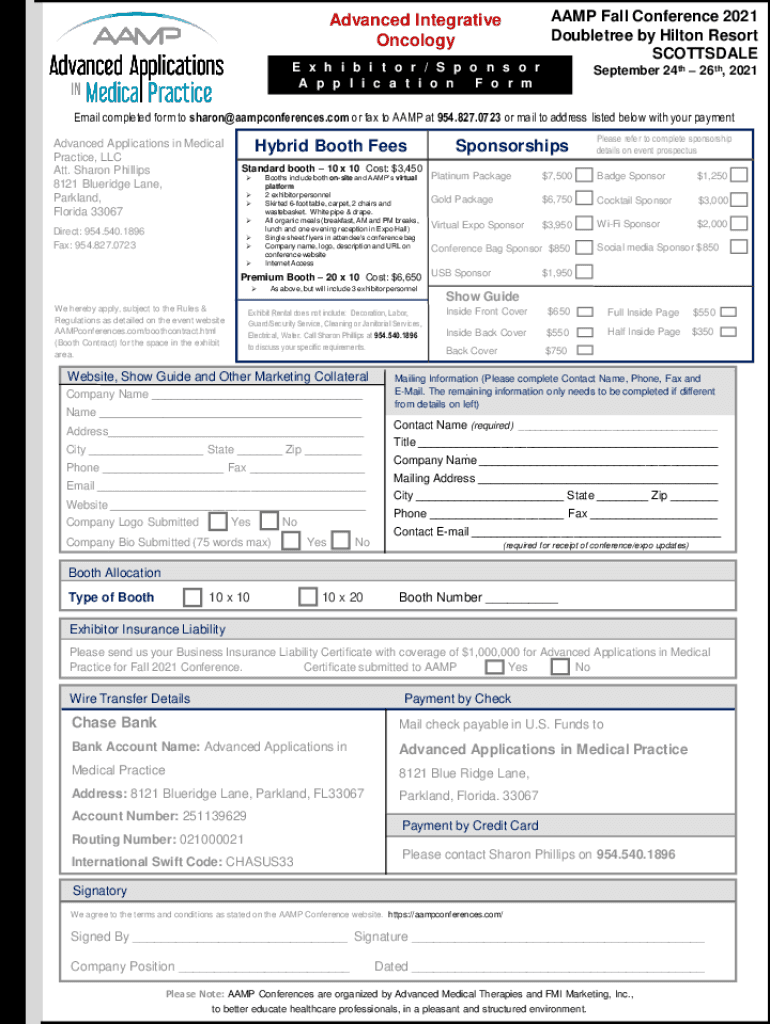Click the Email field in the Website section
The image size is (770, 1024).
click(x=231, y=486)
